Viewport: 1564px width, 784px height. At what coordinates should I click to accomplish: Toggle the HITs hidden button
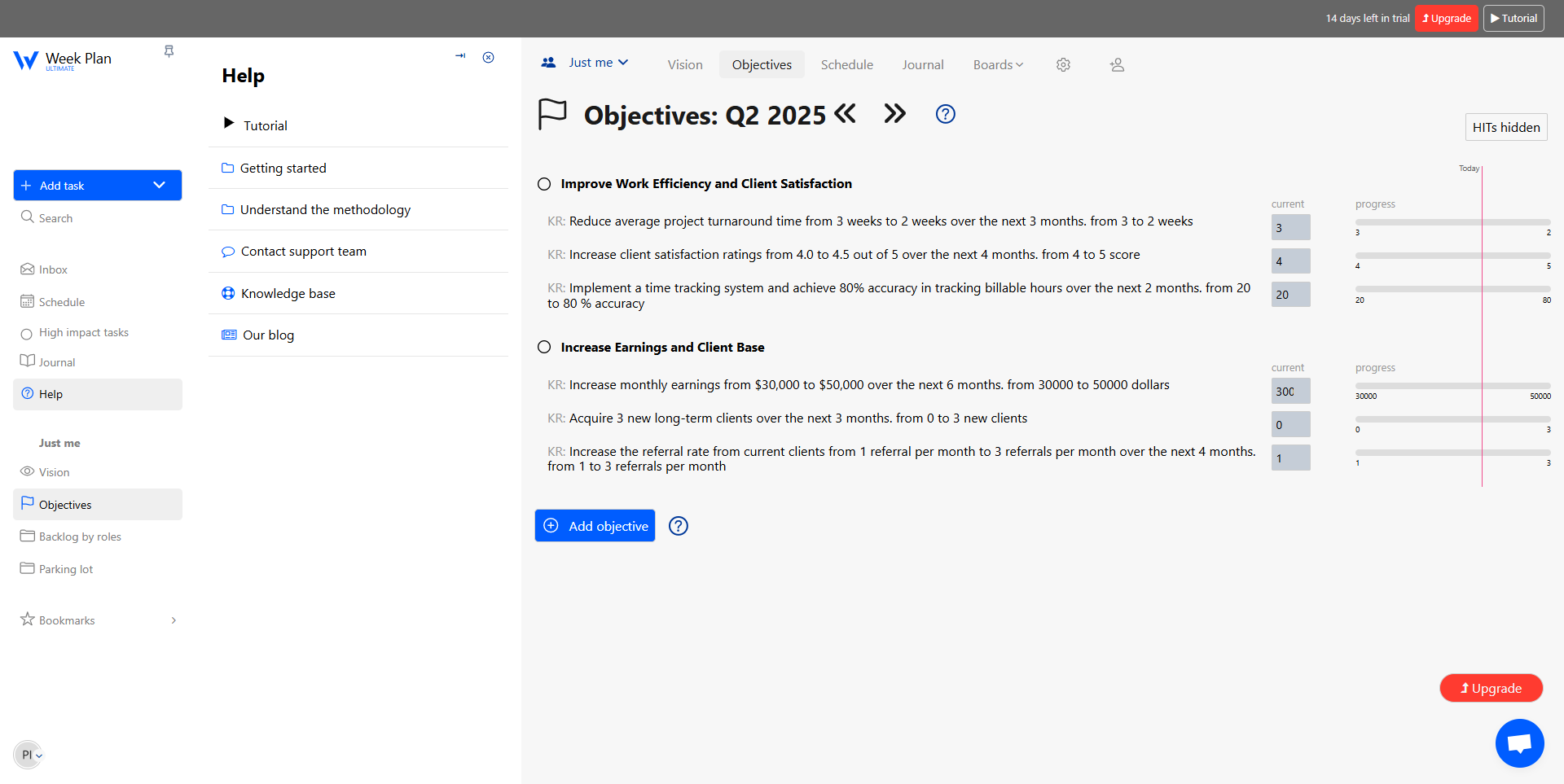(1506, 127)
